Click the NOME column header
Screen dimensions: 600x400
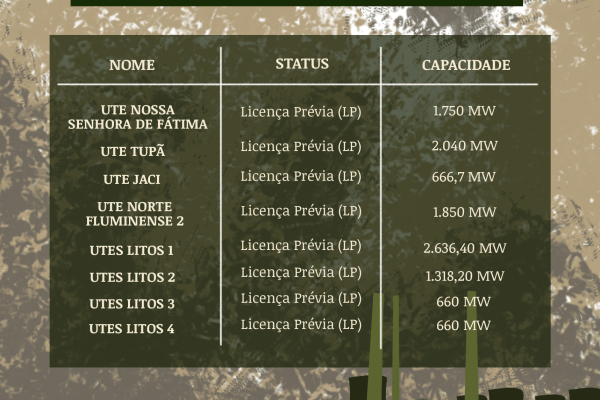(x=132, y=65)
